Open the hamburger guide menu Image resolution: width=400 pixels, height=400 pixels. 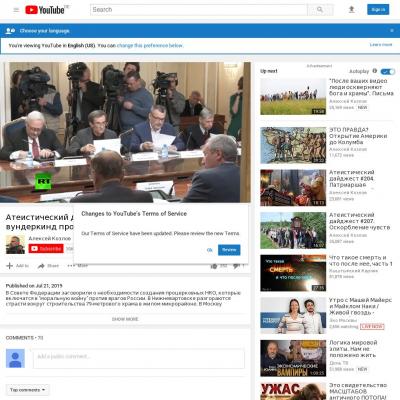coord(16,10)
